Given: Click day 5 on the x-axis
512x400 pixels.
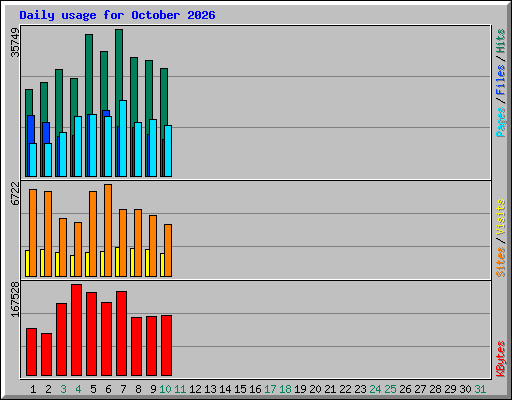Looking at the screenshot, I should point(93,389).
